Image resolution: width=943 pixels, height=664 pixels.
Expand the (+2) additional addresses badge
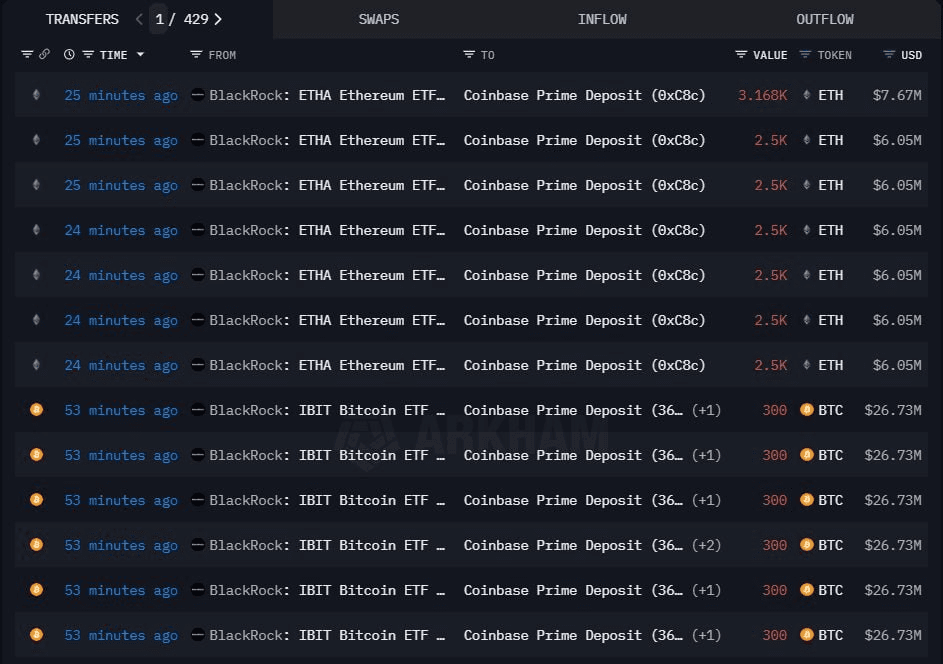(707, 545)
